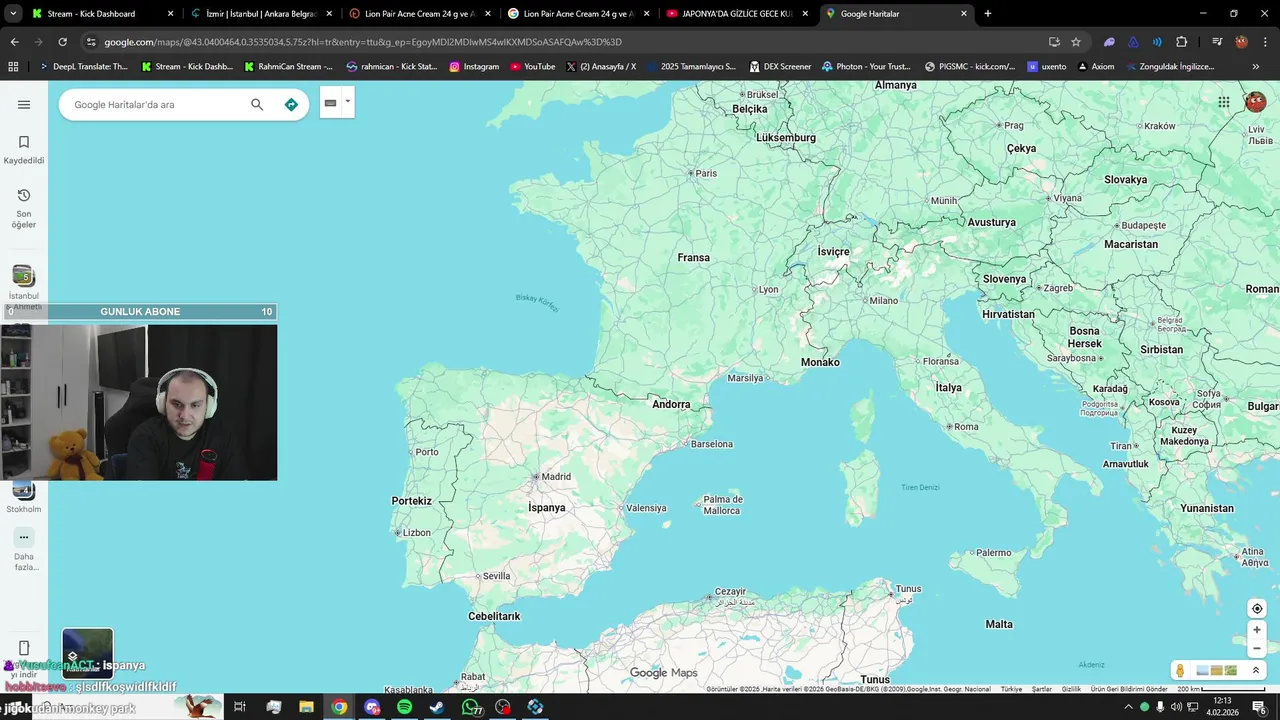Click the İsviçre country label

(833, 252)
